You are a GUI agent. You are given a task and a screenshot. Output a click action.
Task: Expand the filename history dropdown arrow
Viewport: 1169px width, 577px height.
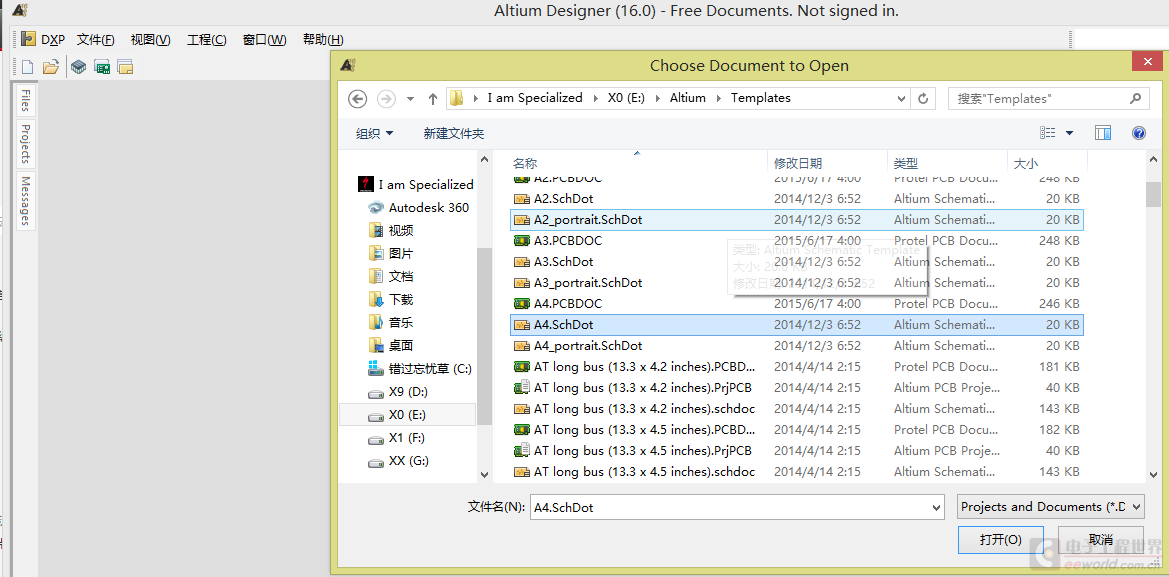pos(937,507)
